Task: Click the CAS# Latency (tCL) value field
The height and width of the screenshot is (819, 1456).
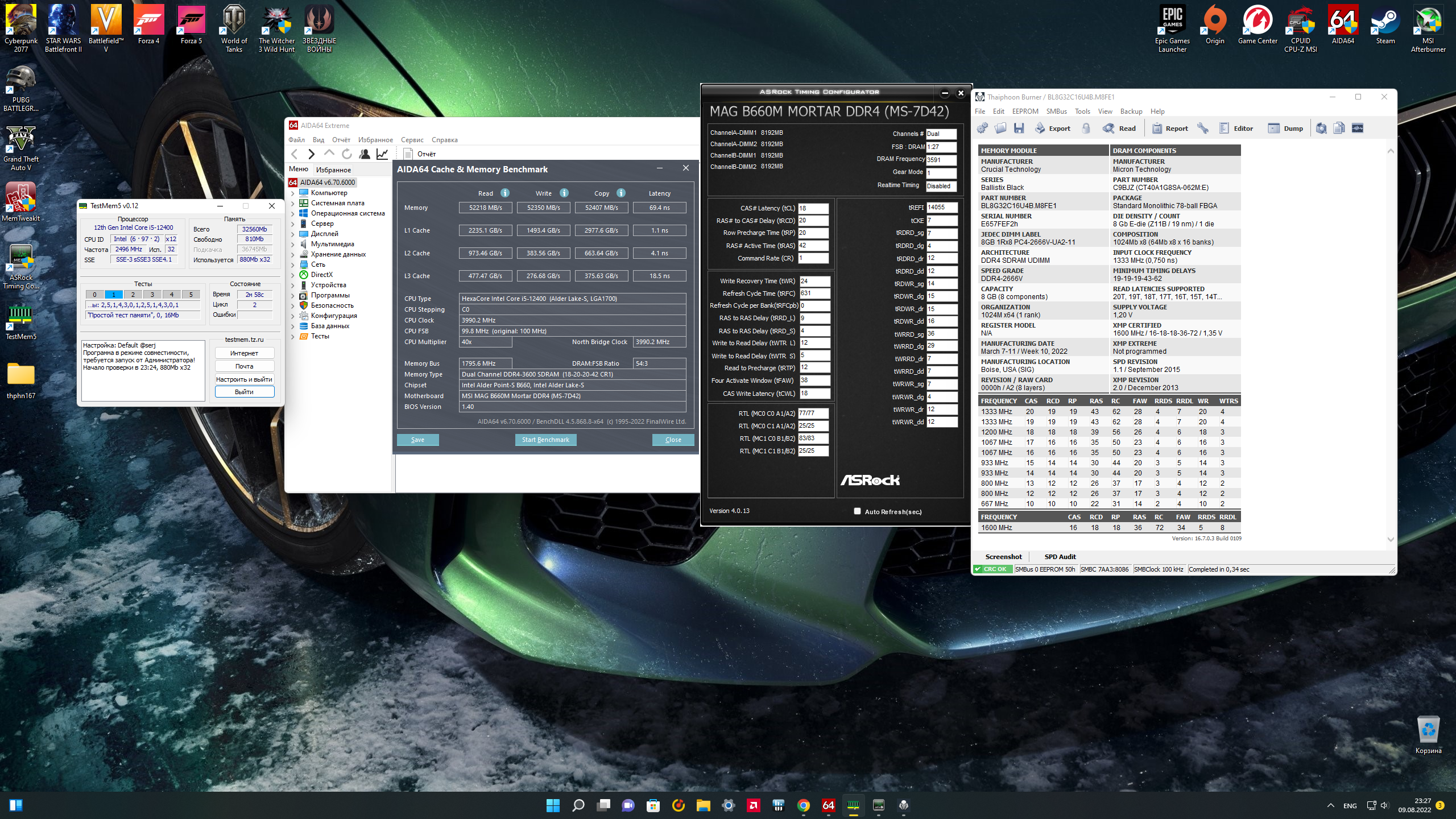Action: pyautogui.click(x=813, y=208)
